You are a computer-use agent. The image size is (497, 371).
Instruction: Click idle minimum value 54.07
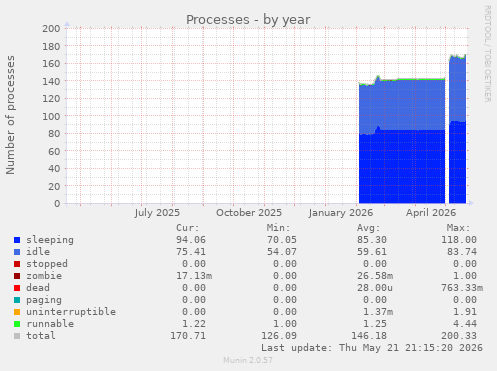(x=282, y=252)
